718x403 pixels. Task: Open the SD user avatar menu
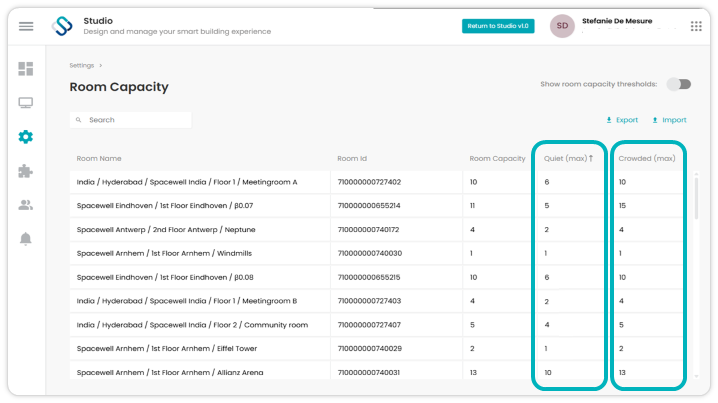pyautogui.click(x=562, y=26)
